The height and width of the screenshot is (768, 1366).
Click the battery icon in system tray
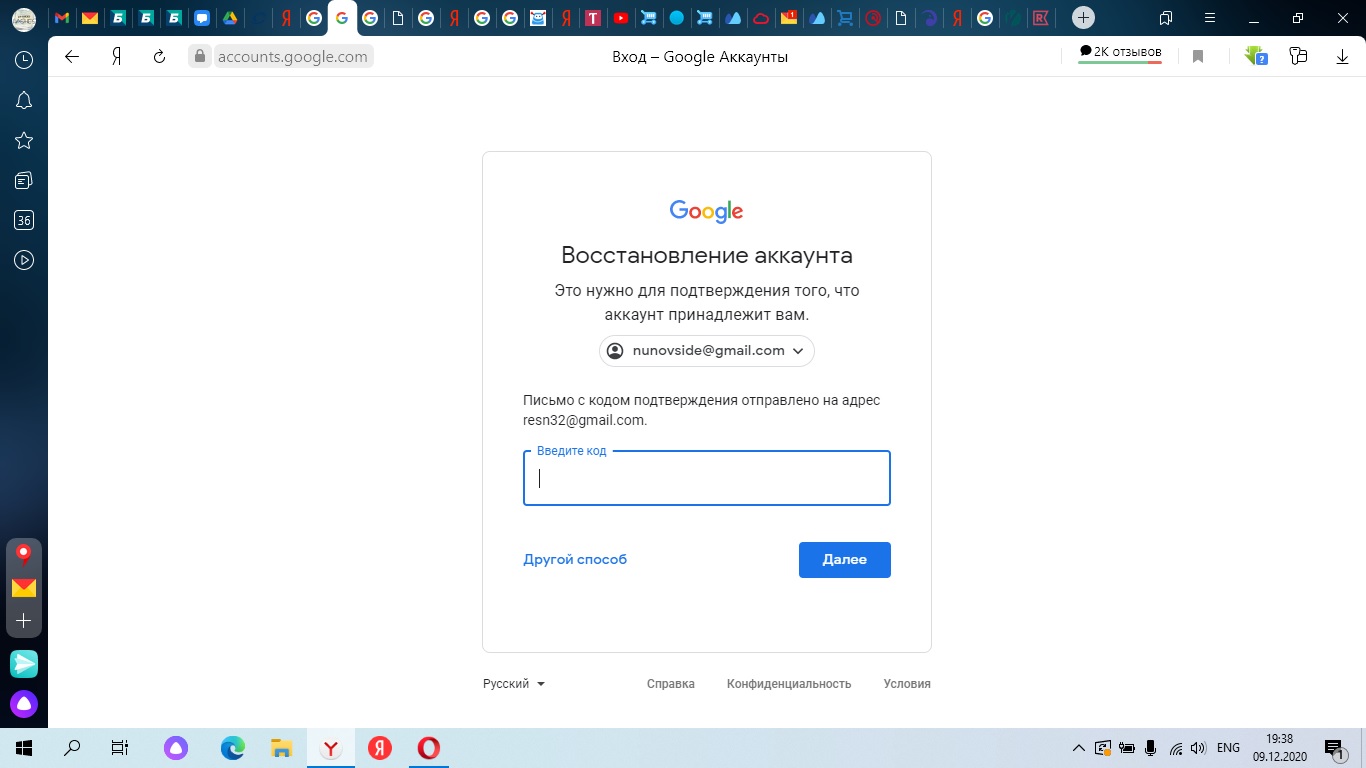point(1127,748)
